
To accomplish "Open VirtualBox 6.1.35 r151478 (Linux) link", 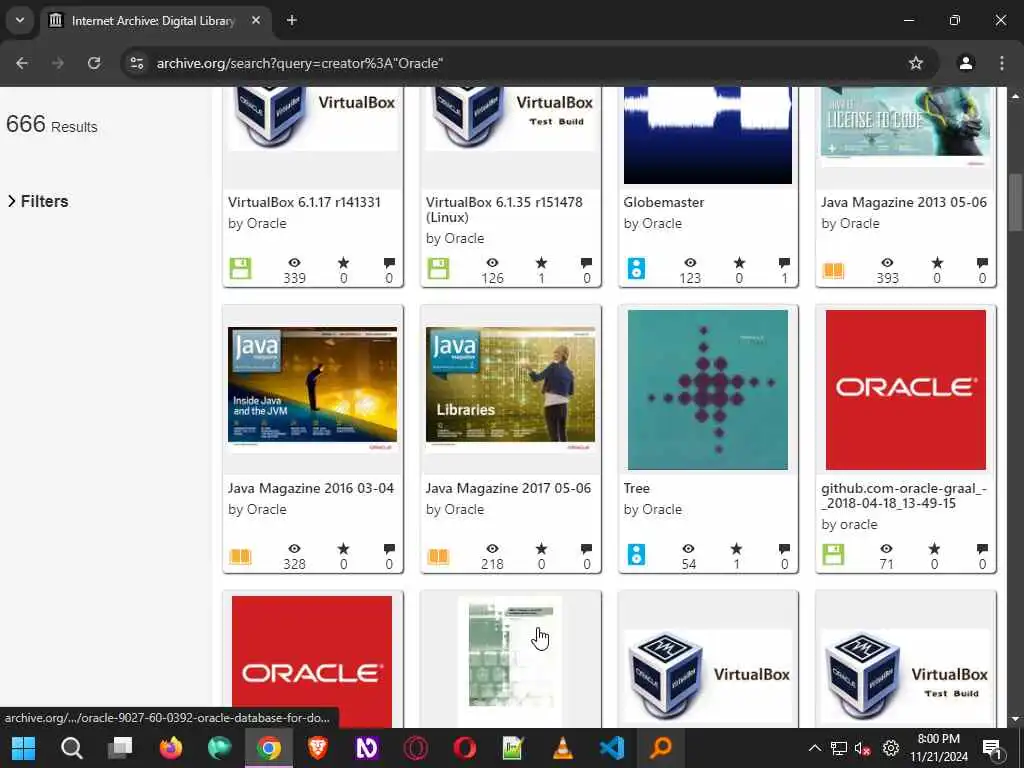I will pos(504,210).
